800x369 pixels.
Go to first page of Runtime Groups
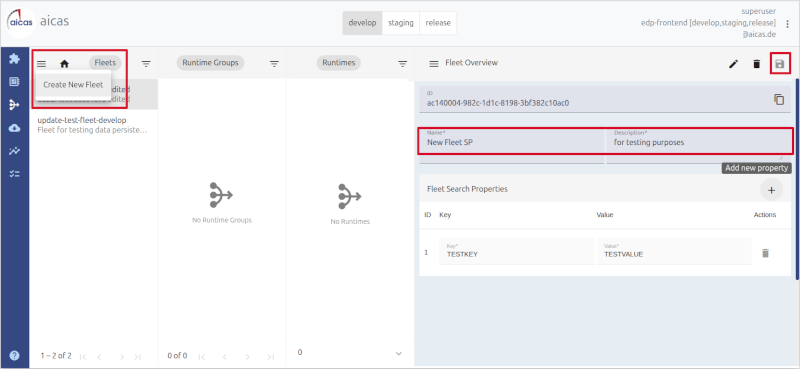click(202, 356)
